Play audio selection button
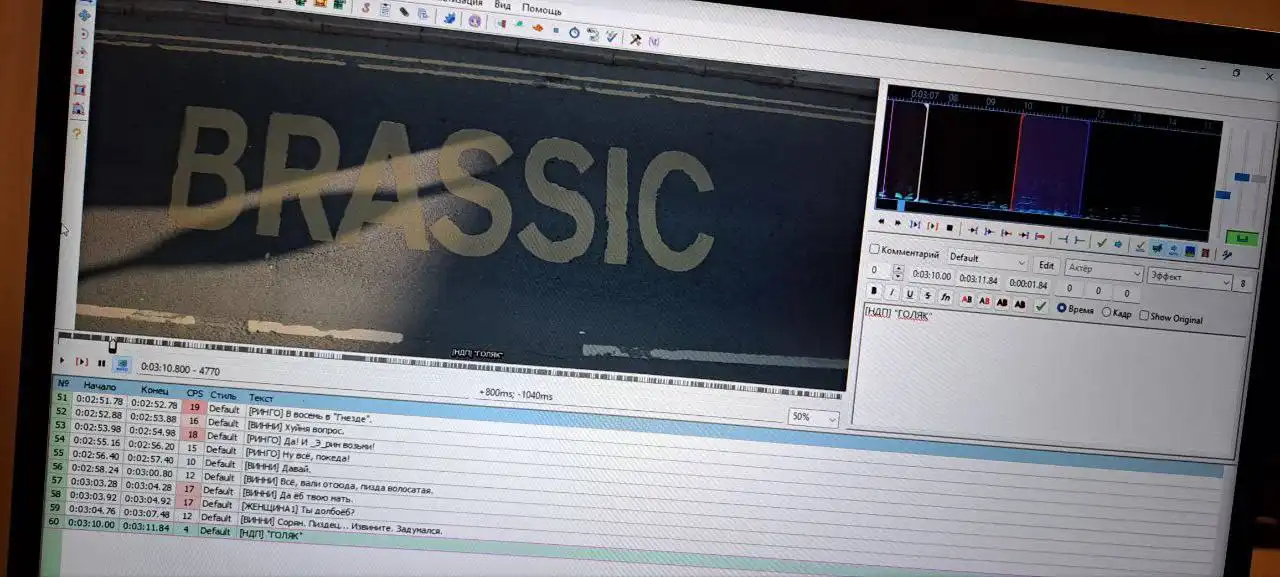 (x=915, y=224)
